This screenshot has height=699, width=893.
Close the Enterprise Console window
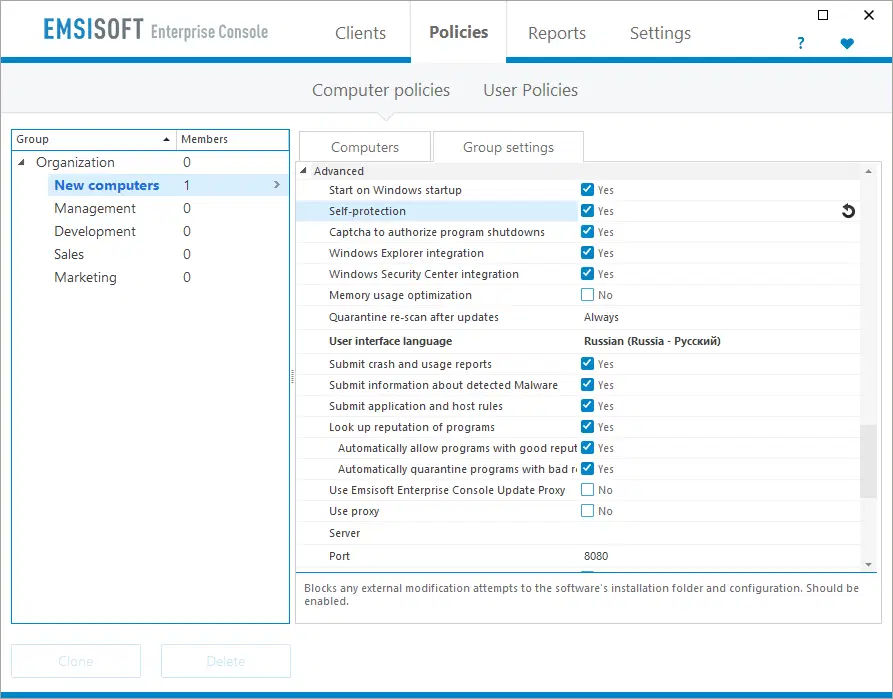[869, 15]
